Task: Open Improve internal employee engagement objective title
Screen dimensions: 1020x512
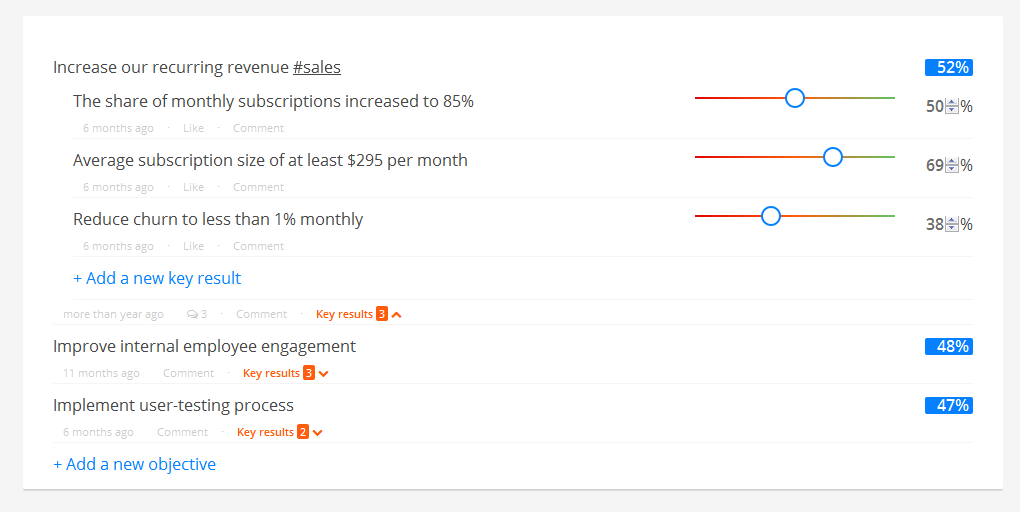Action: coord(204,347)
